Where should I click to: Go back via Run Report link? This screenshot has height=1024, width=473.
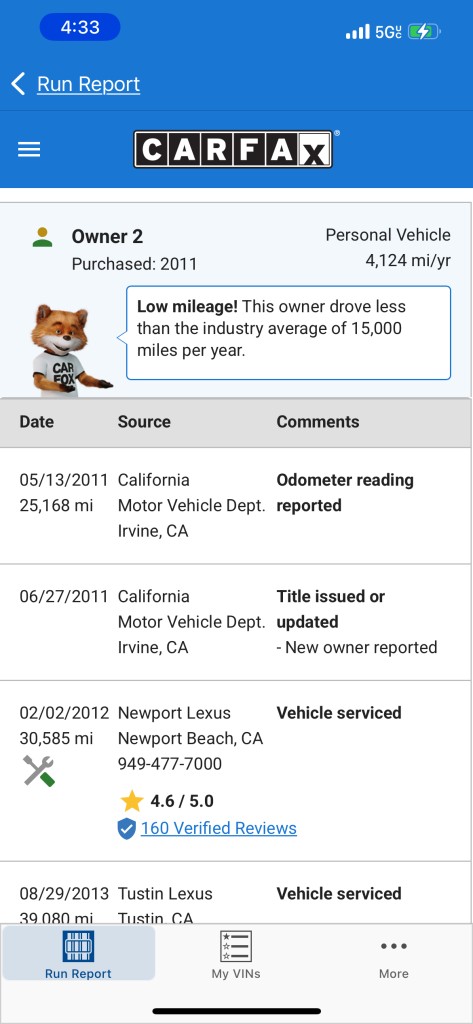(88, 84)
